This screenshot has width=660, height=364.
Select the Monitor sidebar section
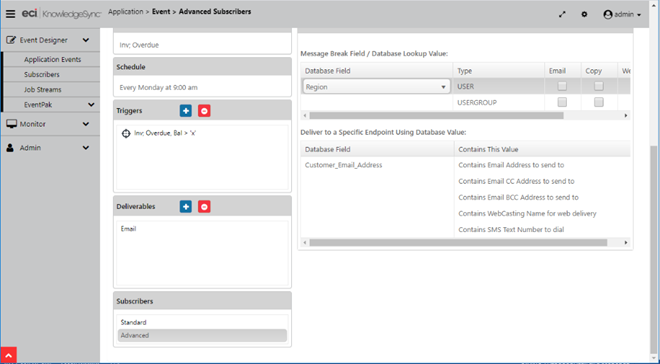click(x=32, y=124)
